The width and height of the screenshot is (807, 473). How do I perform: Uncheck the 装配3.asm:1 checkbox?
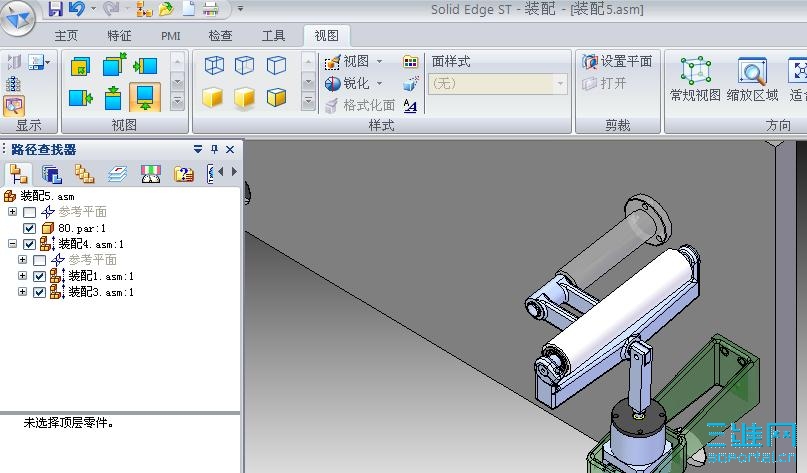coord(40,292)
